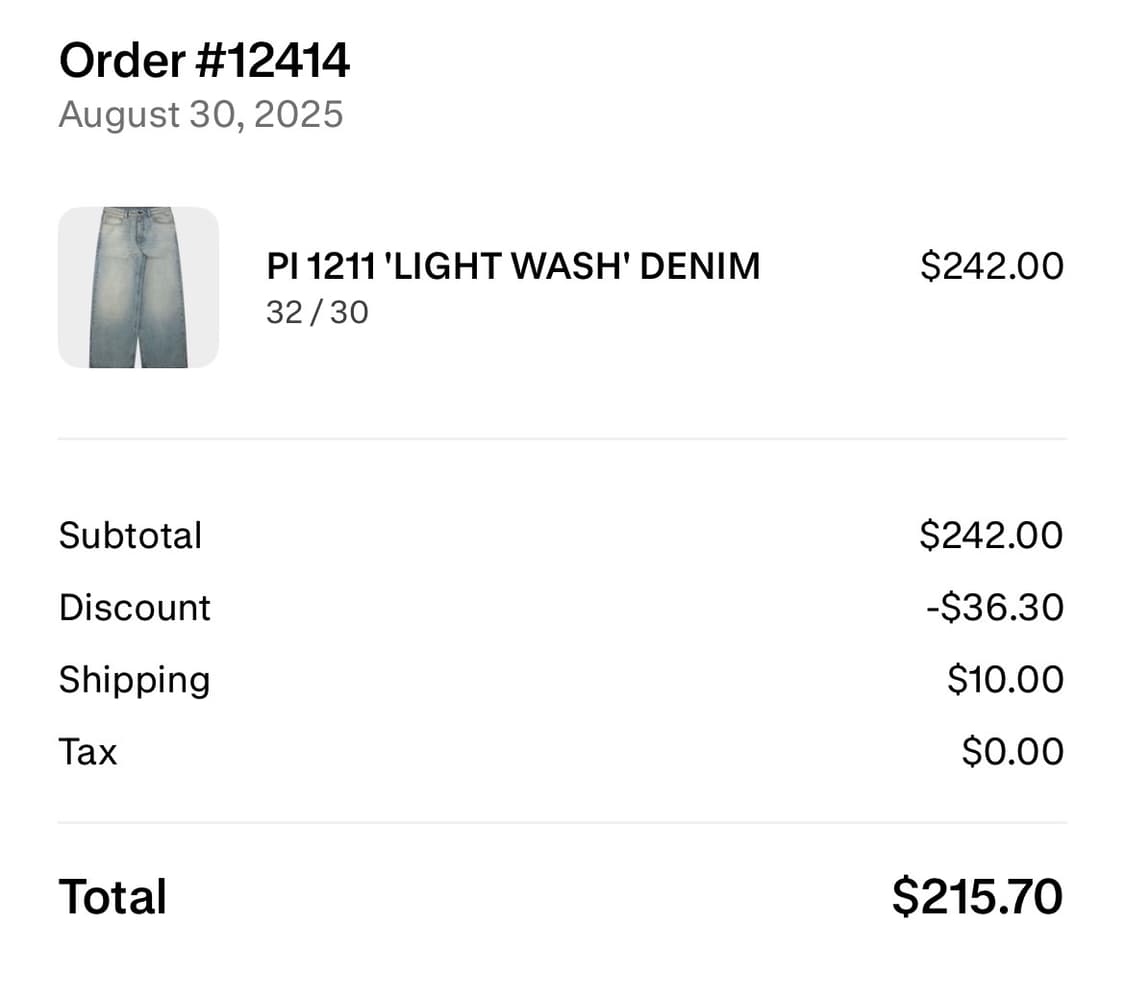This screenshot has height=999, width=1125.
Task: Click the light wash denim jeans thumbnail
Action: (138, 287)
